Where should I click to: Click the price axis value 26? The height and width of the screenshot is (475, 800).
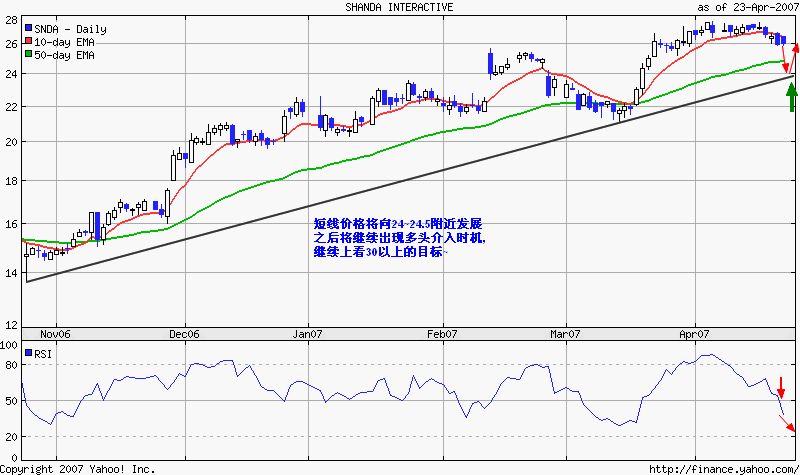pyautogui.click(x=11, y=44)
